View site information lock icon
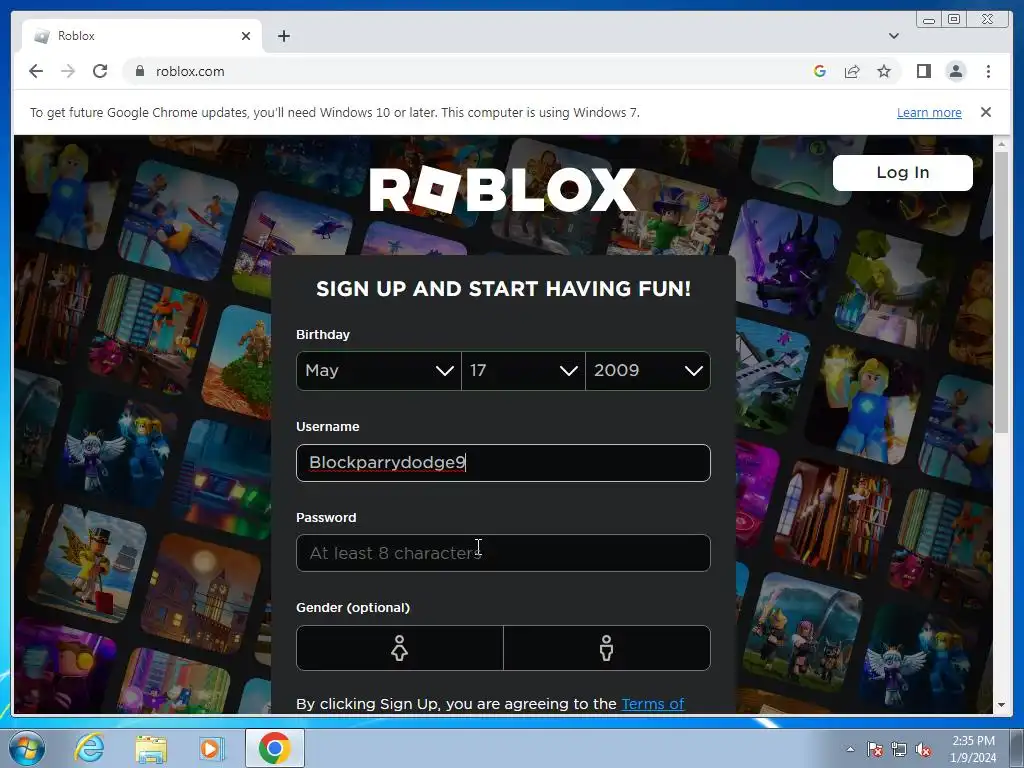The height and width of the screenshot is (768, 1024). click(139, 71)
